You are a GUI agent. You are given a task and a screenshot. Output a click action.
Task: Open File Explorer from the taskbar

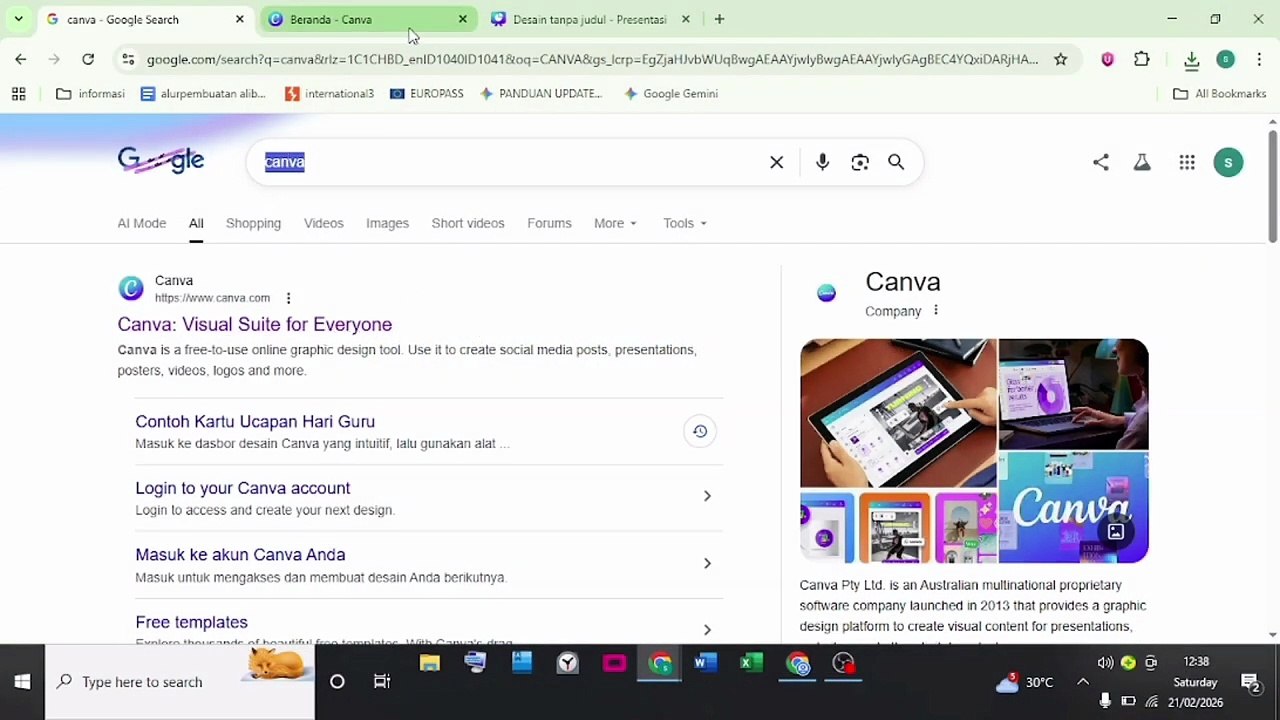[430, 663]
